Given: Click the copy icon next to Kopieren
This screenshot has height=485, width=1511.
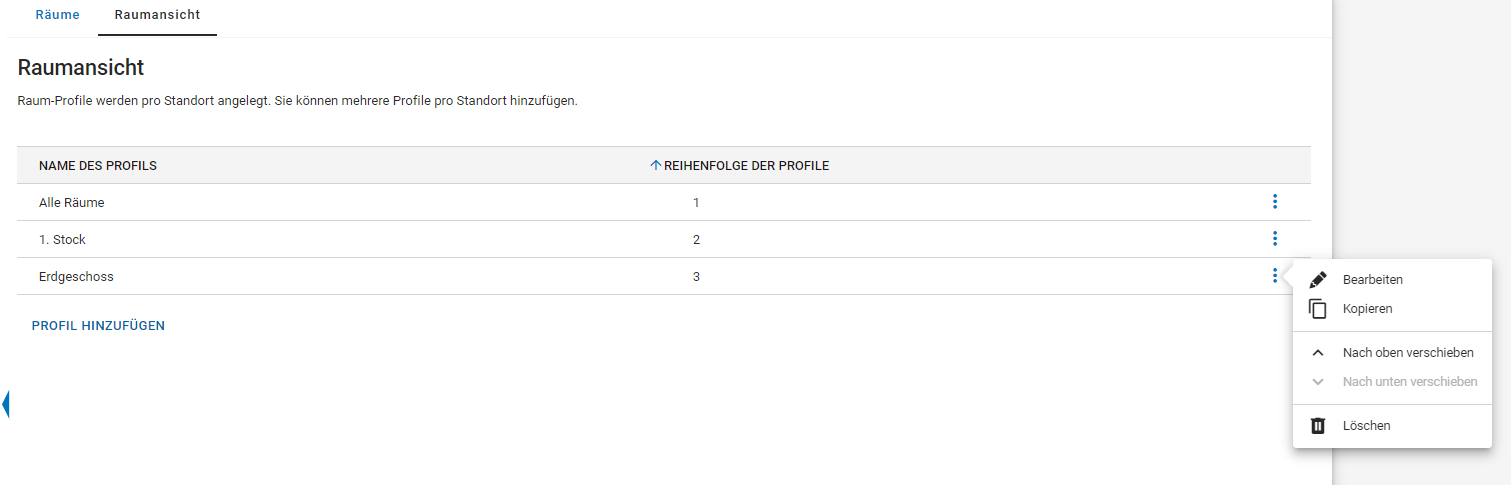Looking at the screenshot, I should click(x=1318, y=309).
